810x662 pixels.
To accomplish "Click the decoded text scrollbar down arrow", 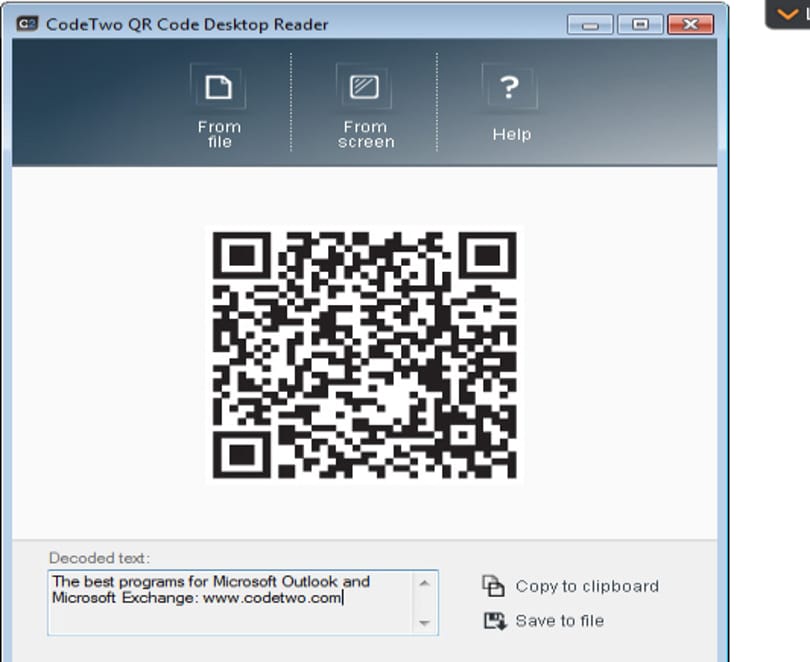I will [425, 623].
